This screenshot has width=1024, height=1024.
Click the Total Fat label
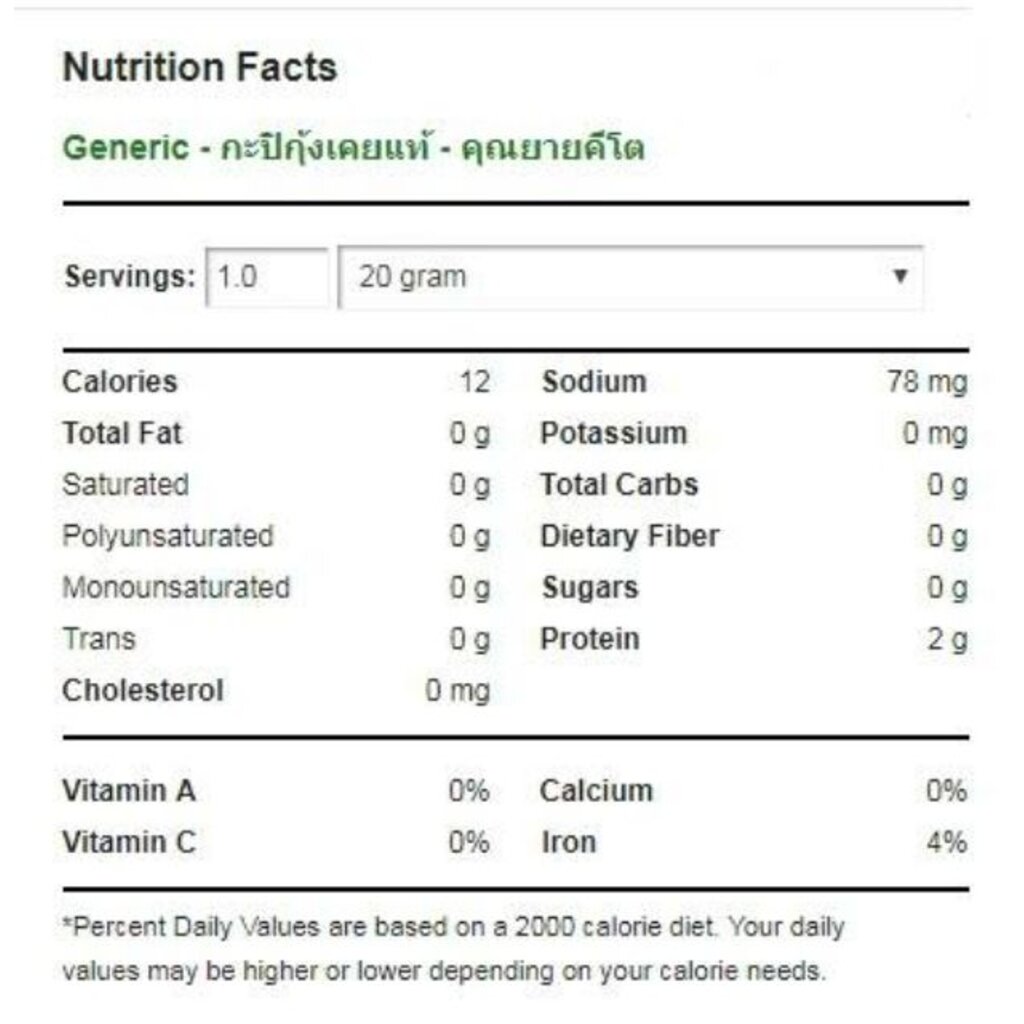tap(122, 434)
